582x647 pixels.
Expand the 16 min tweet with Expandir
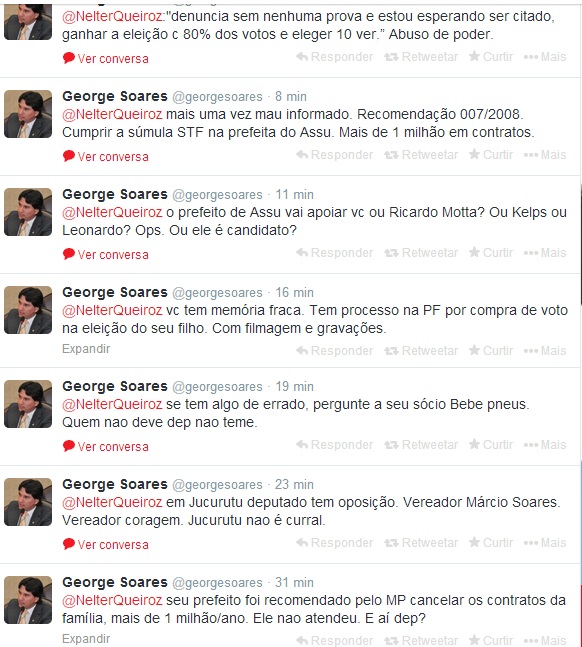click(86, 349)
